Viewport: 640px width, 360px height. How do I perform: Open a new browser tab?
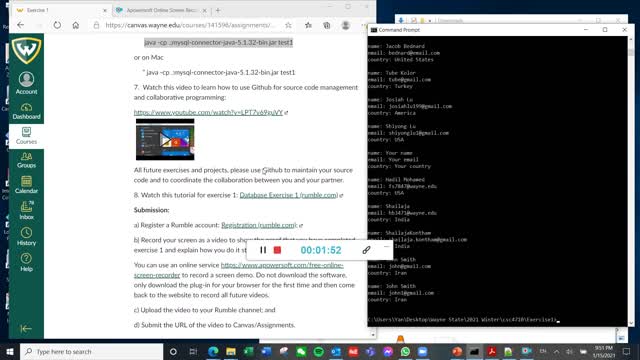pos(218,10)
